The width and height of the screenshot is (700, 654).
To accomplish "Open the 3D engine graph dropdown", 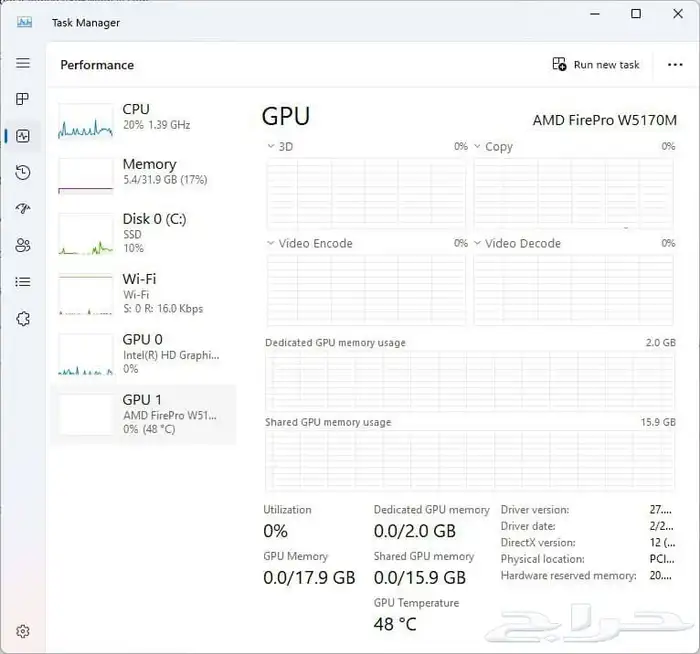I will pyautogui.click(x=271, y=146).
